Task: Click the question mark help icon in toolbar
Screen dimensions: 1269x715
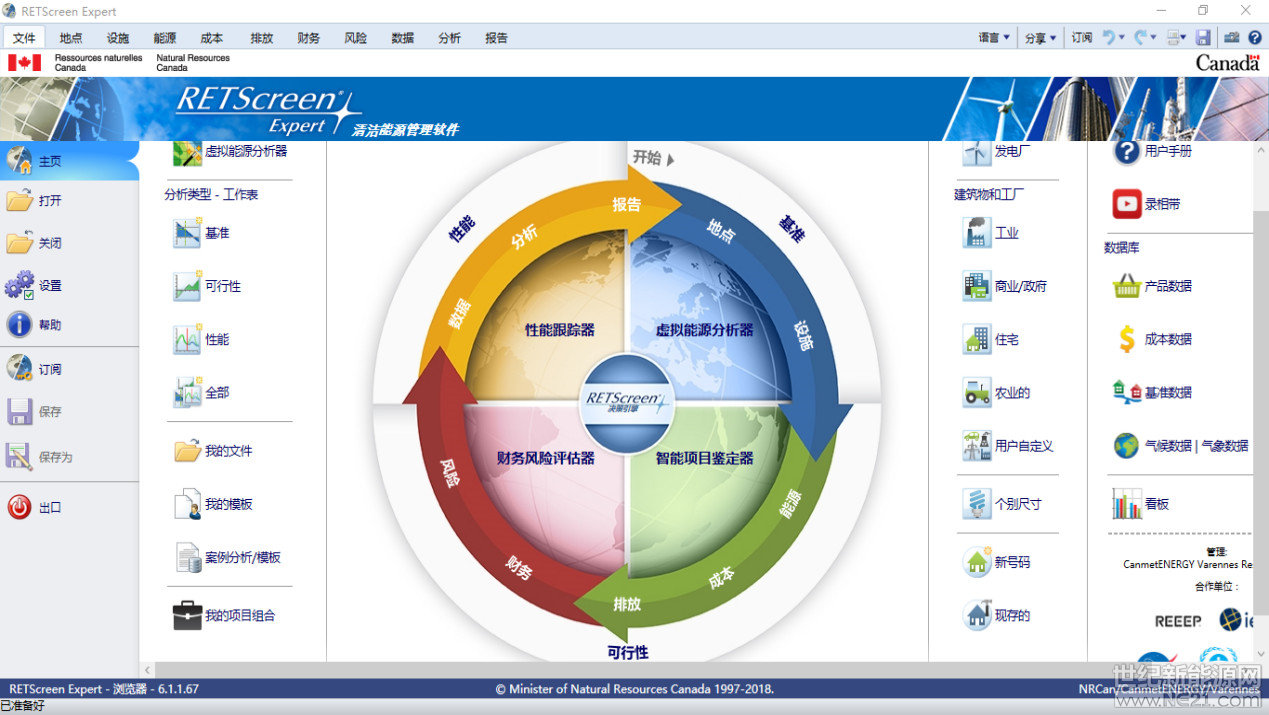Action: click(x=1254, y=38)
